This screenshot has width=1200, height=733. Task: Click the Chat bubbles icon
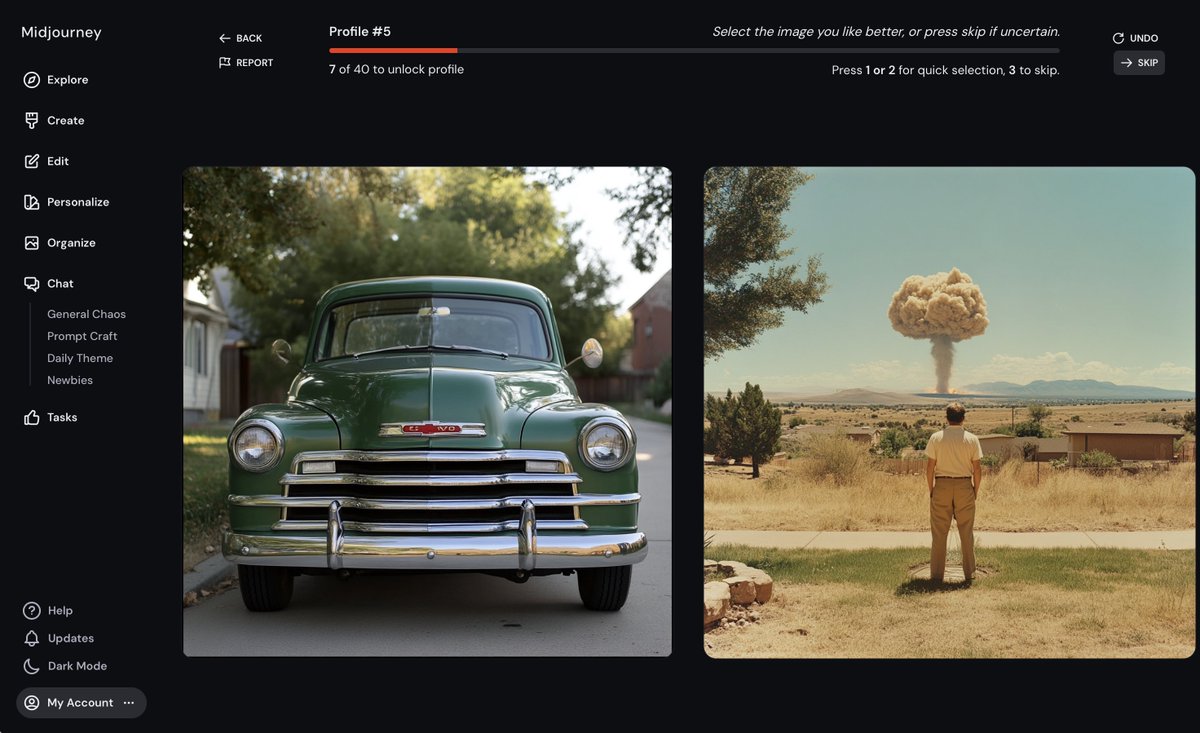tap(32, 284)
